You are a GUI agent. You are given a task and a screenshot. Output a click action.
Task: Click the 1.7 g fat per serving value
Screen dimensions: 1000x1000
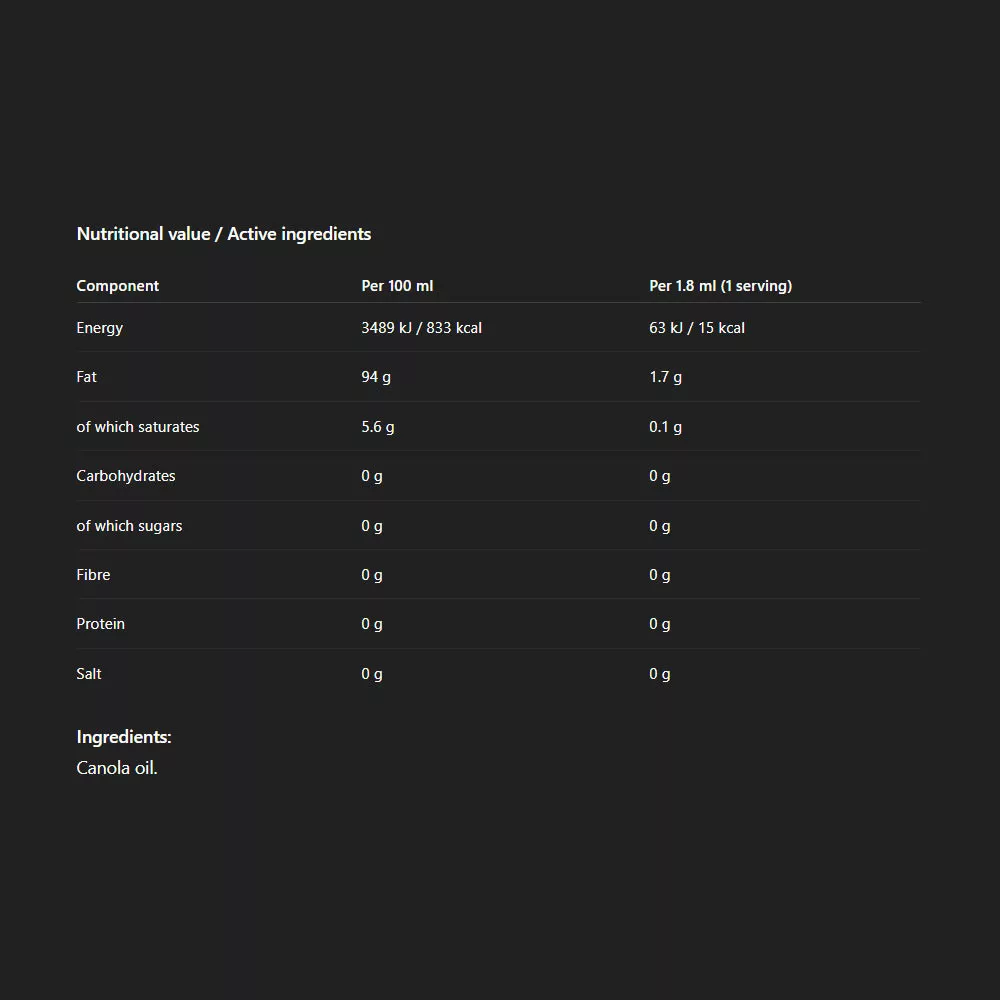coord(665,377)
